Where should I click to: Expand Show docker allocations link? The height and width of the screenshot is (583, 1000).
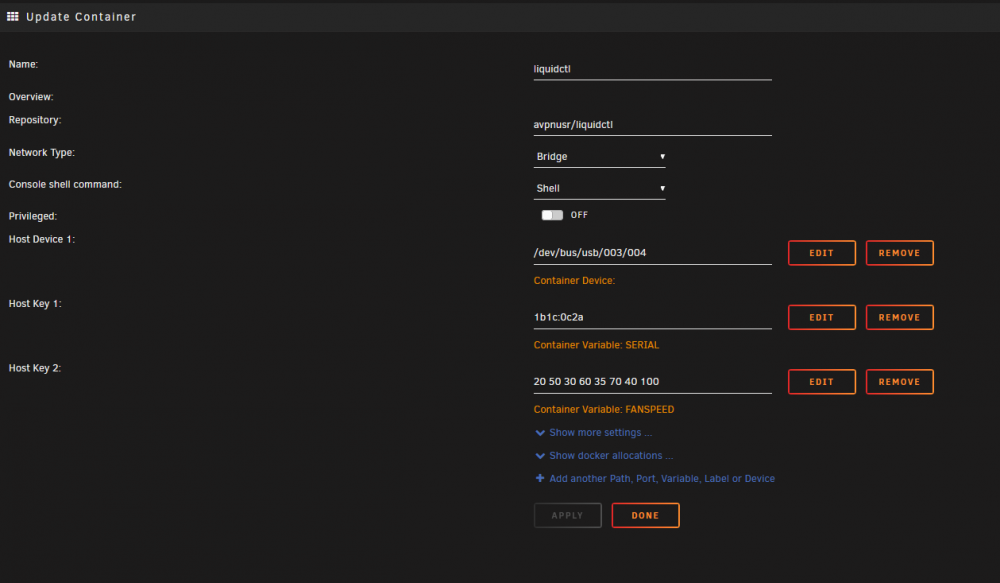coord(611,455)
